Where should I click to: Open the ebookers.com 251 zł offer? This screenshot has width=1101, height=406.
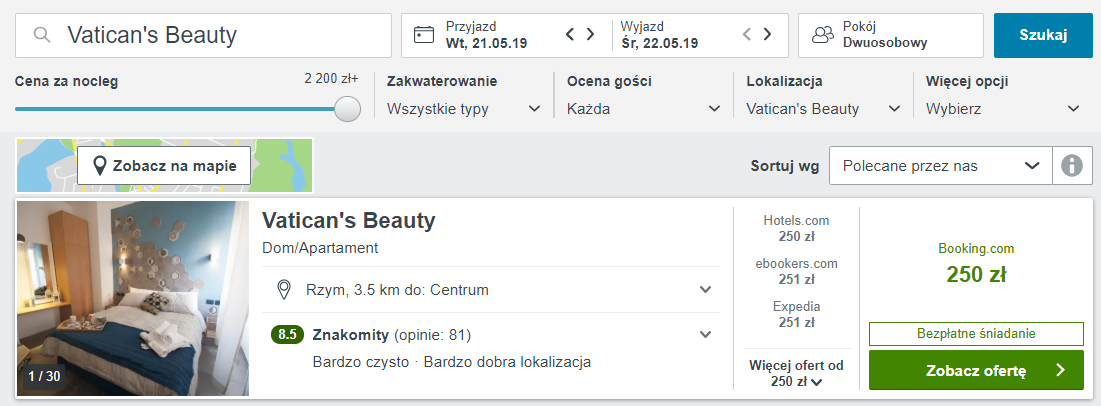click(x=796, y=271)
